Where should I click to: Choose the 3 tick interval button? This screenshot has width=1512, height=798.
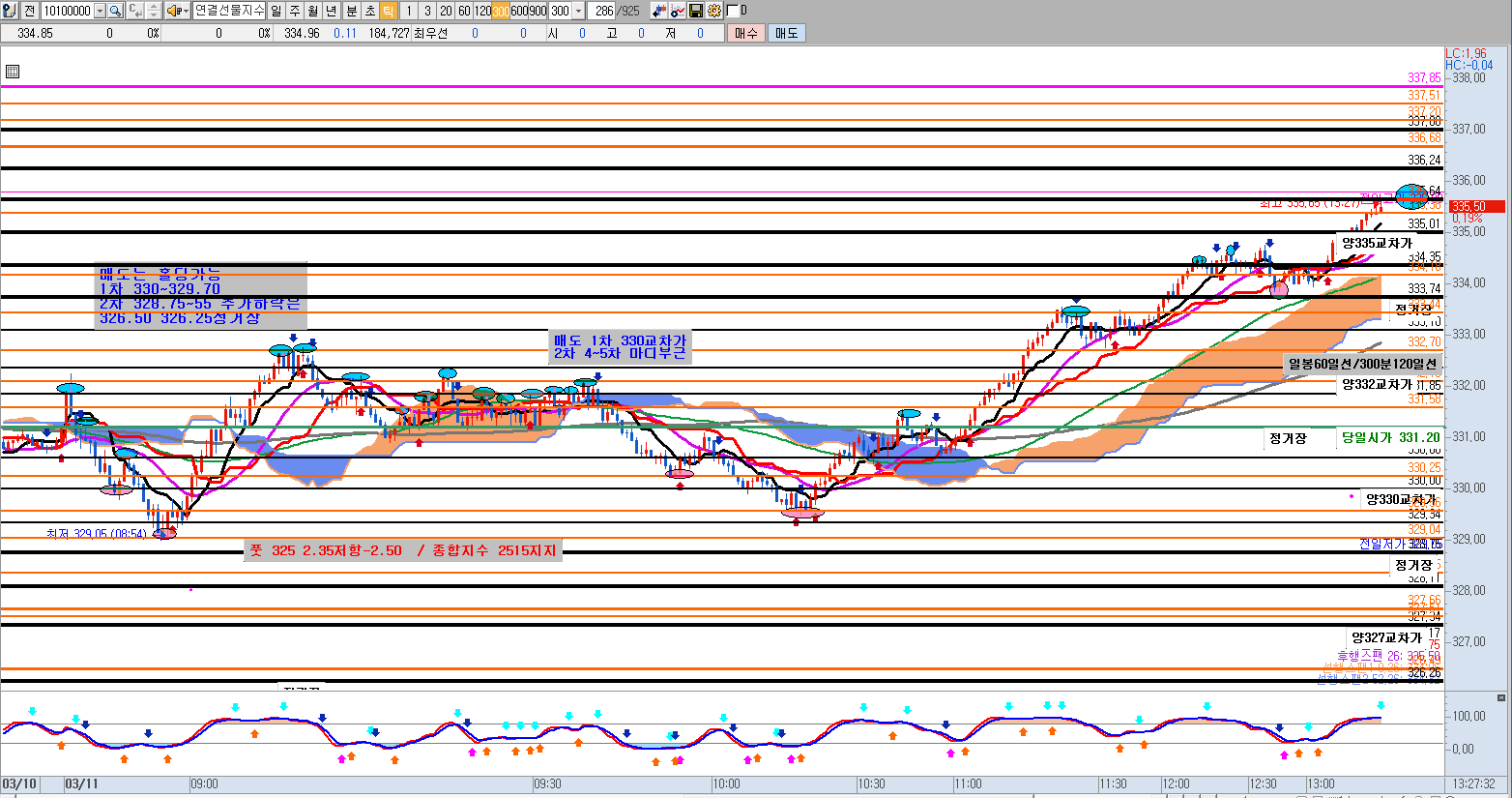click(427, 11)
